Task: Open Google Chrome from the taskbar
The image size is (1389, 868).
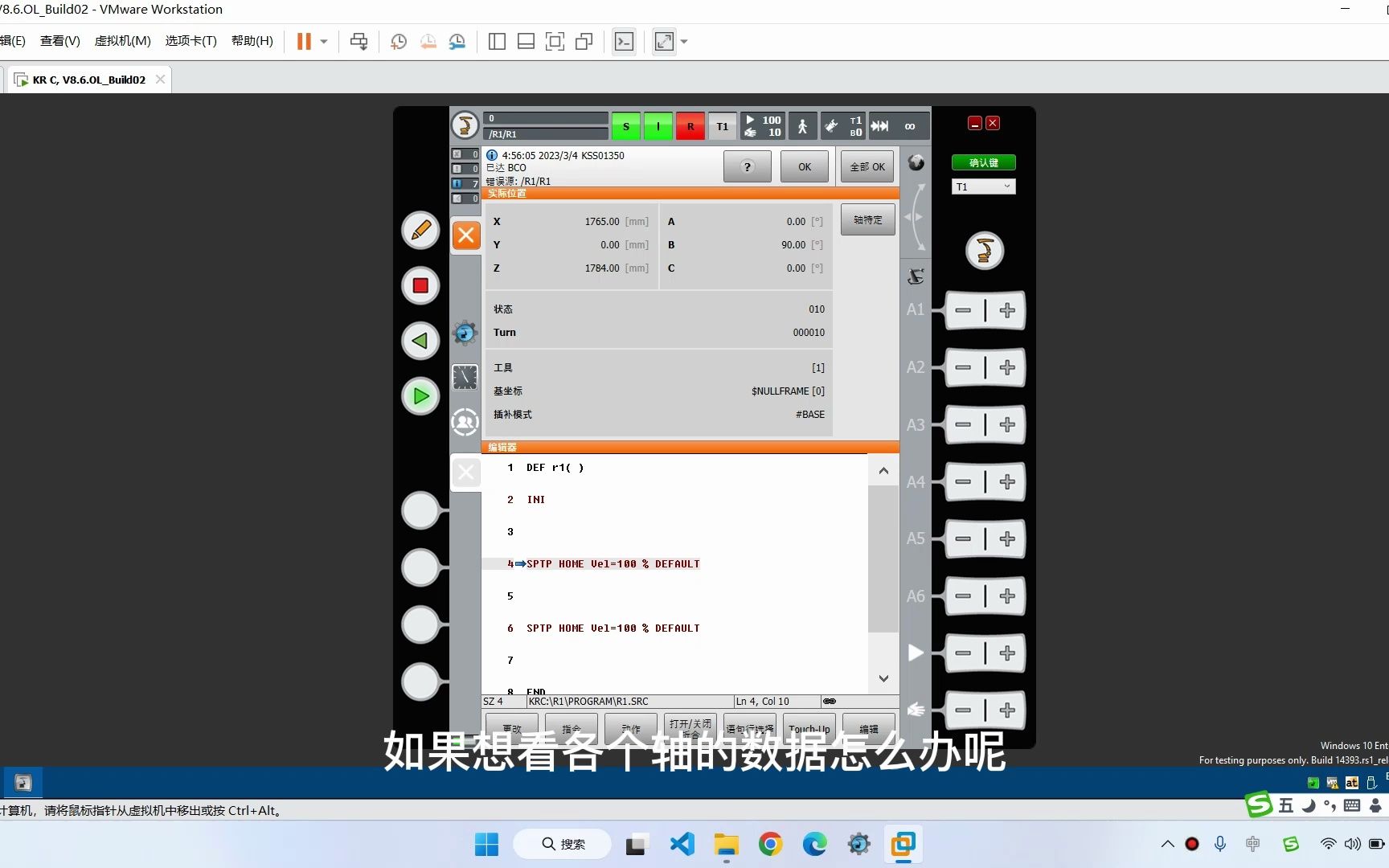Action: coord(770,844)
